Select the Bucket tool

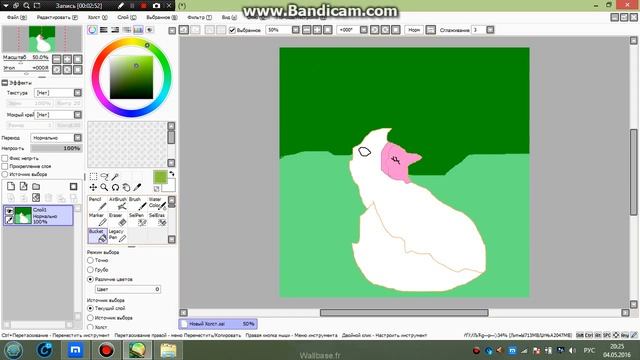tap(98, 236)
